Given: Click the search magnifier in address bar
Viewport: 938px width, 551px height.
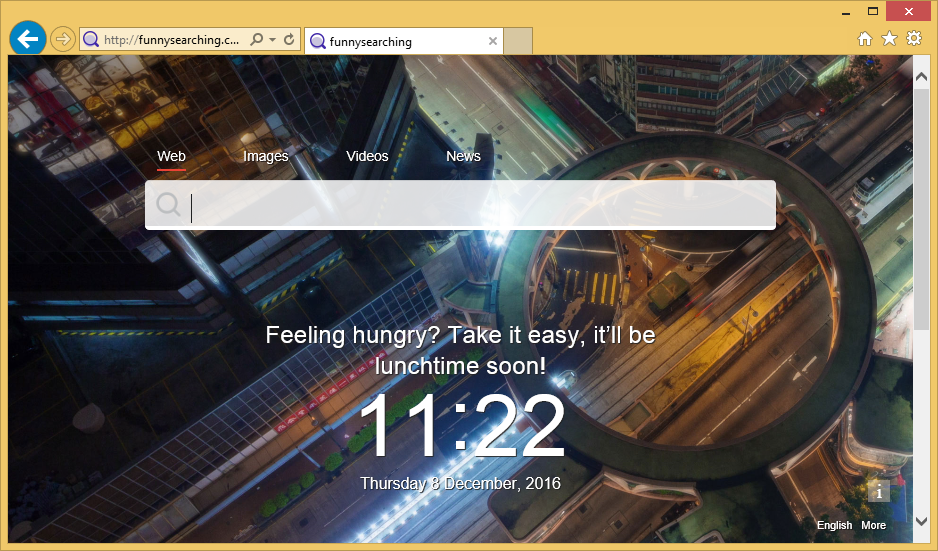Looking at the screenshot, I should coord(257,39).
